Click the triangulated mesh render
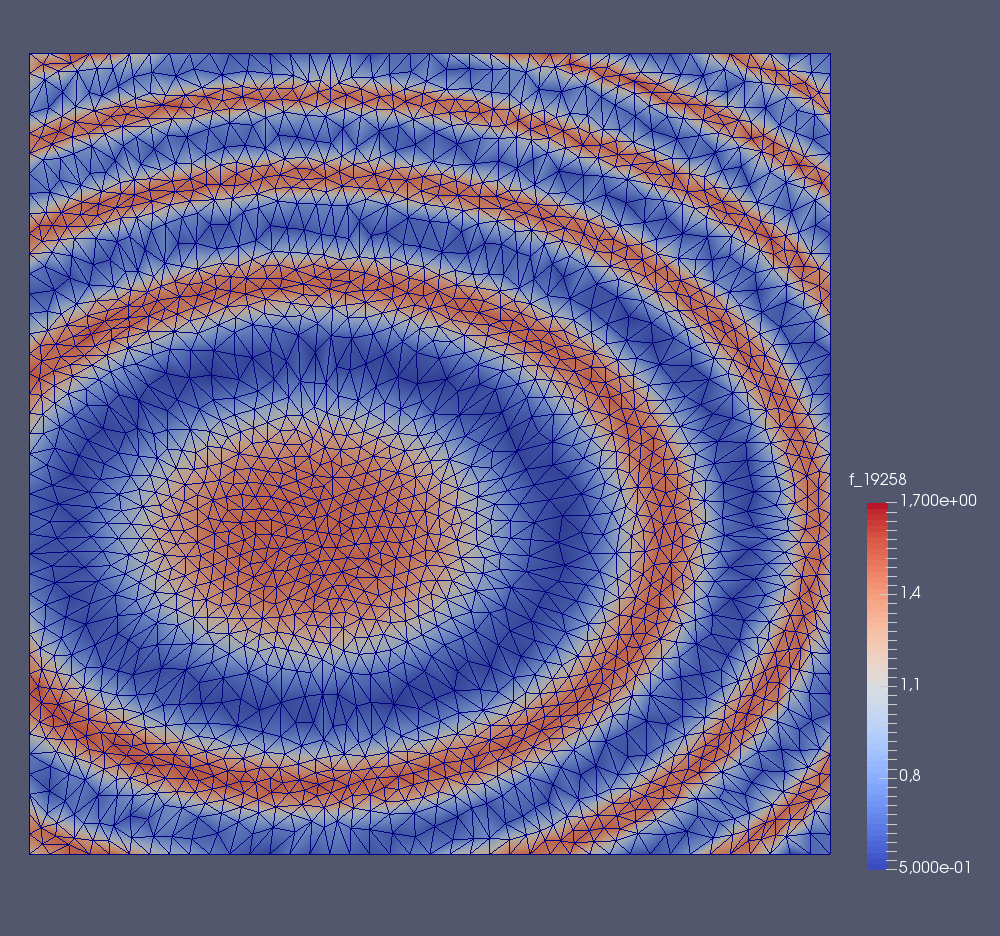The image size is (1000, 936). tap(430, 454)
